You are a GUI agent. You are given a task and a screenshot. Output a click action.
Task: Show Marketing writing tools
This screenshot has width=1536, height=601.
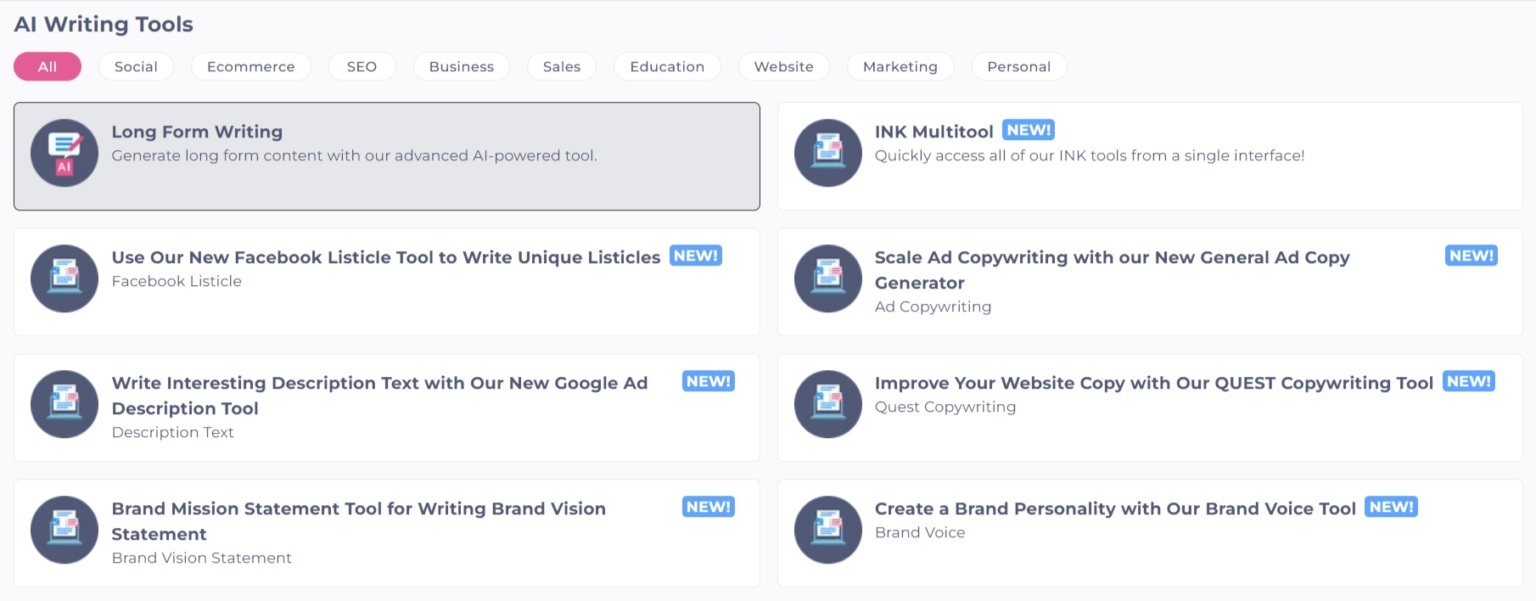coord(900,67)
